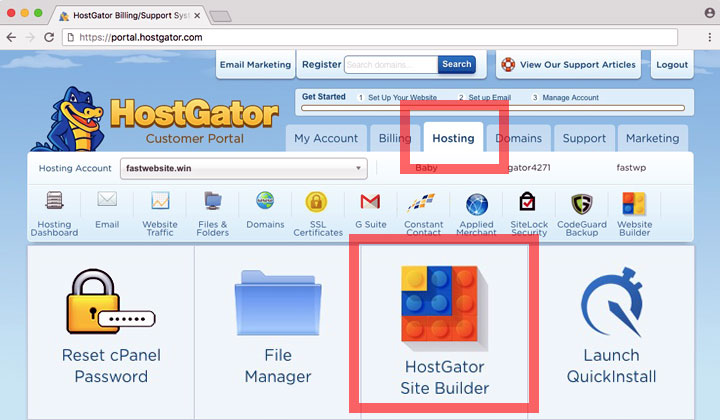Viewport: 720px width, 420px height.
Task: Click the gator4271 server text
Action: pos(529,168)
